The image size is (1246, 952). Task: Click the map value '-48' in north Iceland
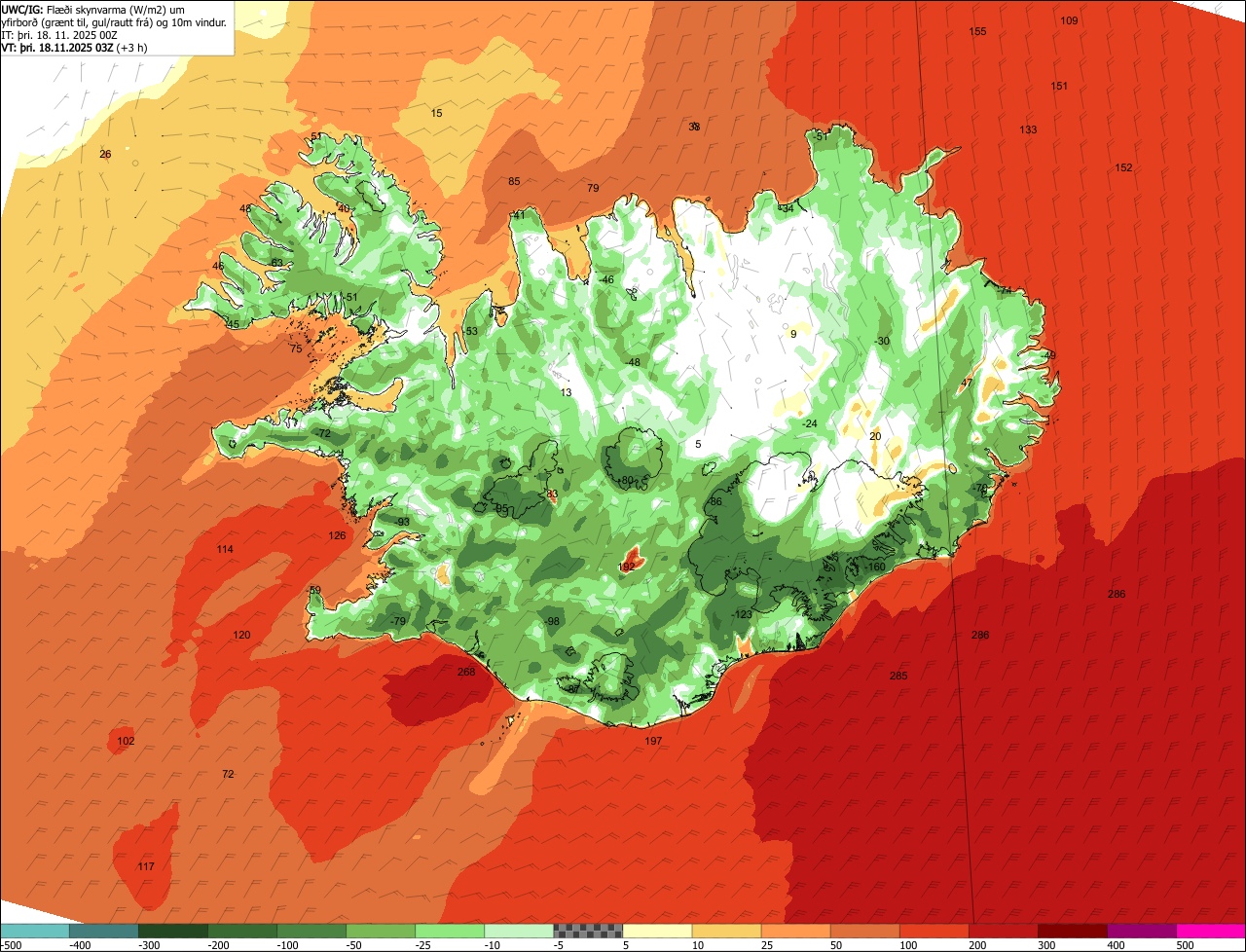633,363
